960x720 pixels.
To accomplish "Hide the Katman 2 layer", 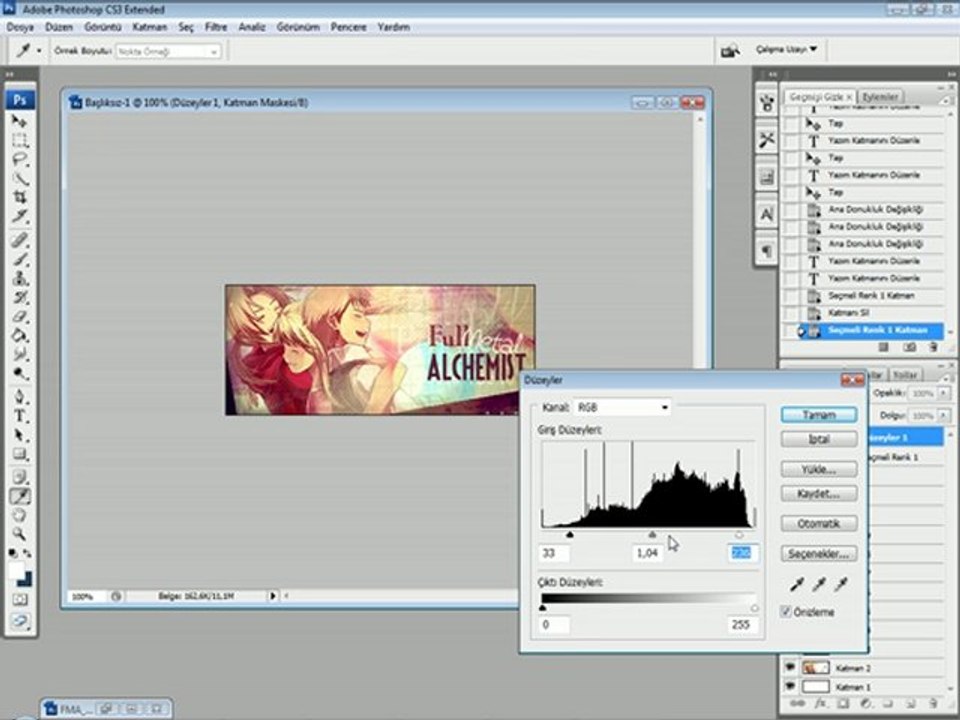I will pos(790,668).
